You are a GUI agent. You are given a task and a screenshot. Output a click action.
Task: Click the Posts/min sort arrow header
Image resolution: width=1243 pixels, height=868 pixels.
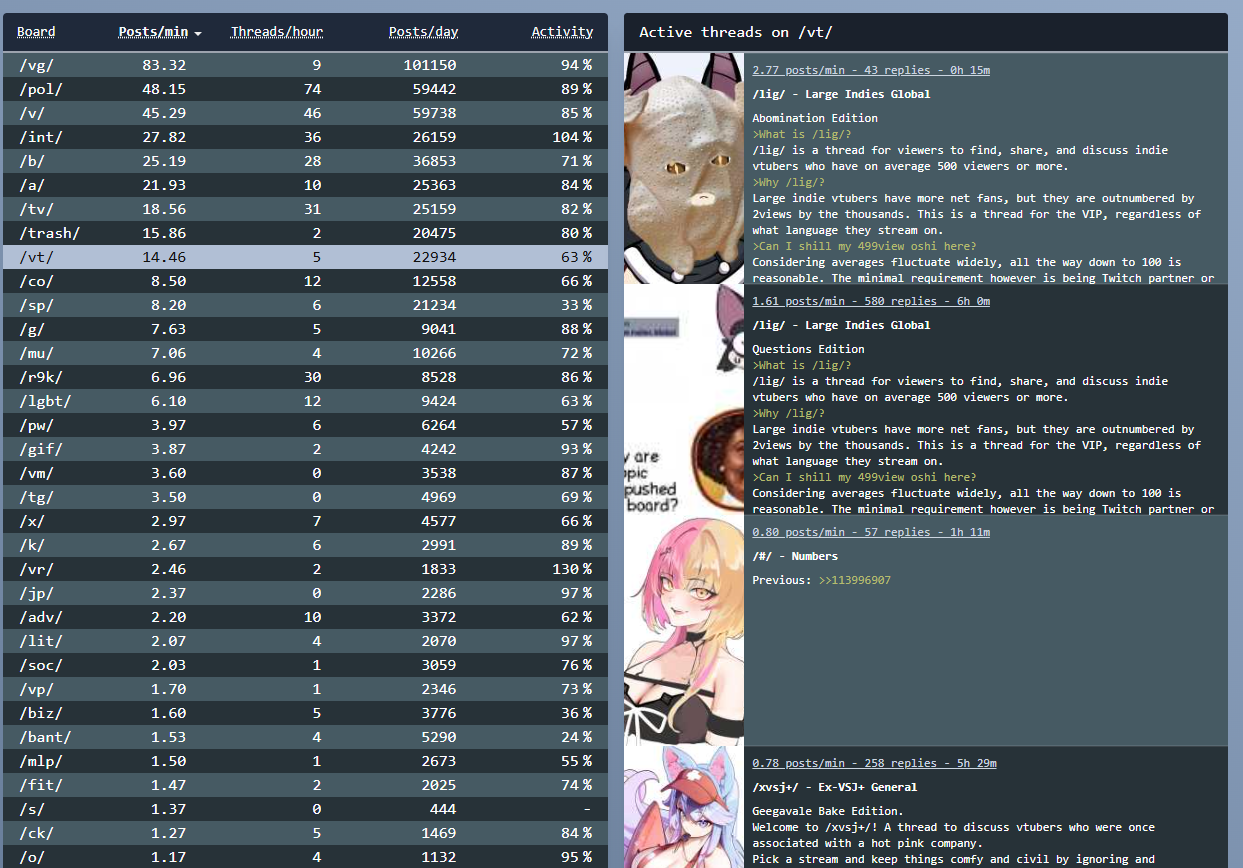point(160,32)
